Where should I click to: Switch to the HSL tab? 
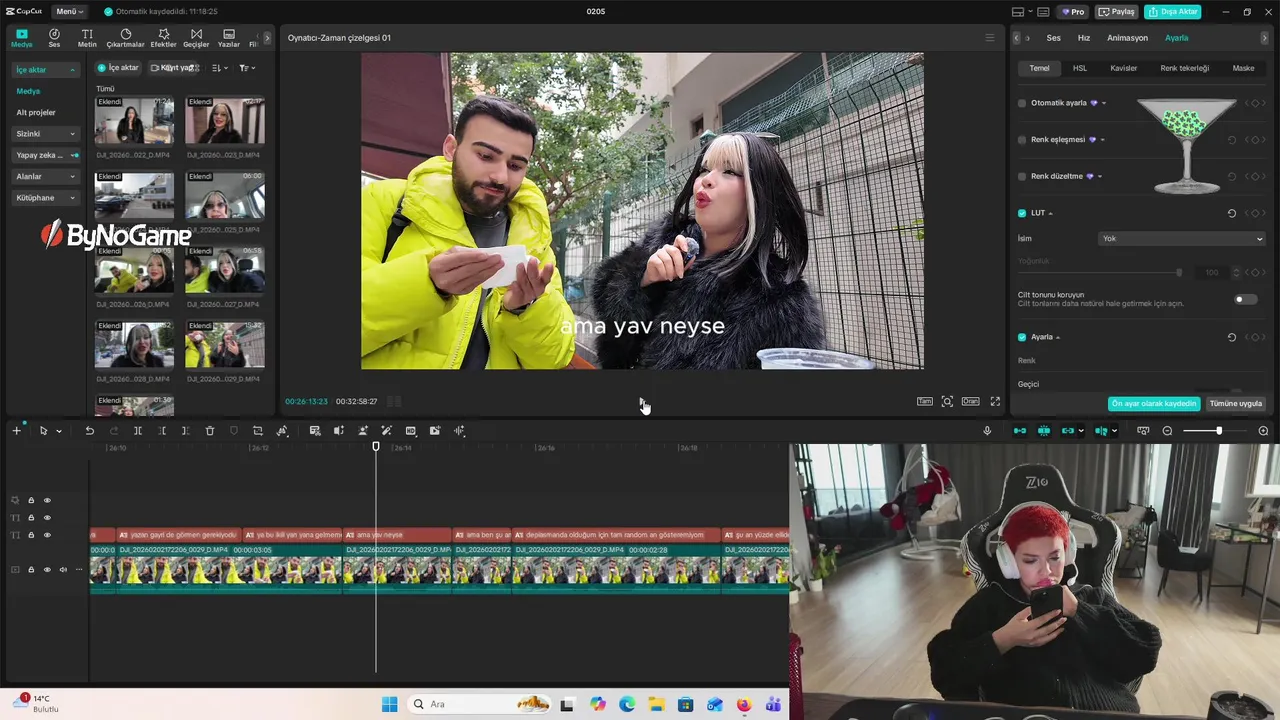point(1080,68)
